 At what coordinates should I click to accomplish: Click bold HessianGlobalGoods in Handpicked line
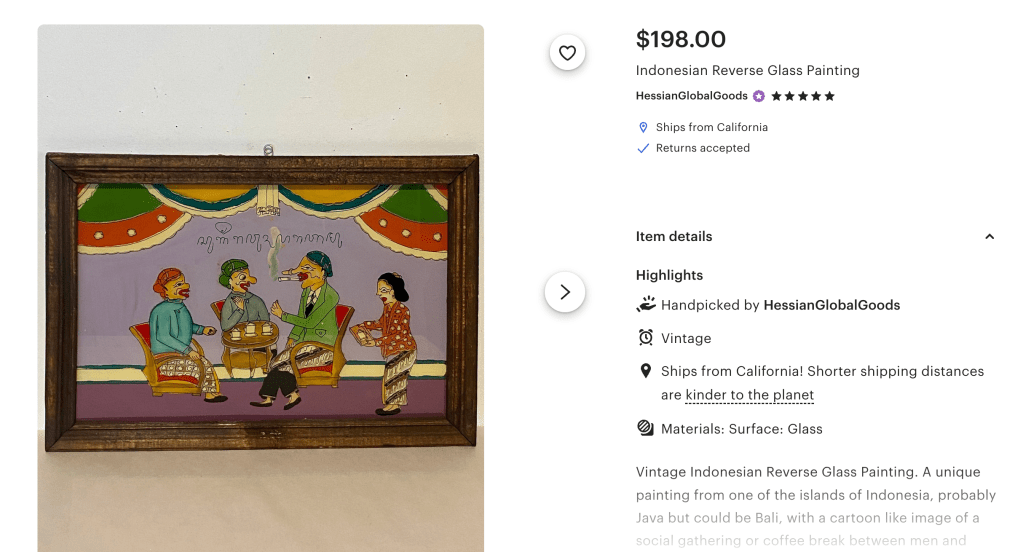tap(831, 305)
